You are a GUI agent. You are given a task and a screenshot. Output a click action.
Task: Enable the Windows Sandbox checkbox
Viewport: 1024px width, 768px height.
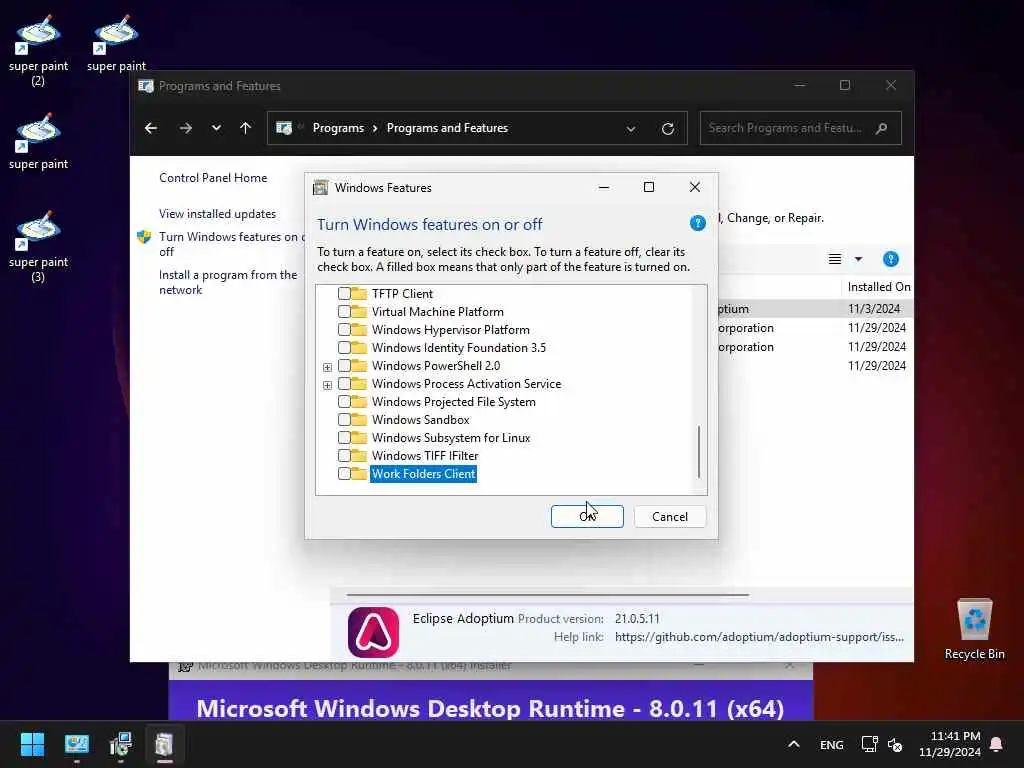click(344, 420)
